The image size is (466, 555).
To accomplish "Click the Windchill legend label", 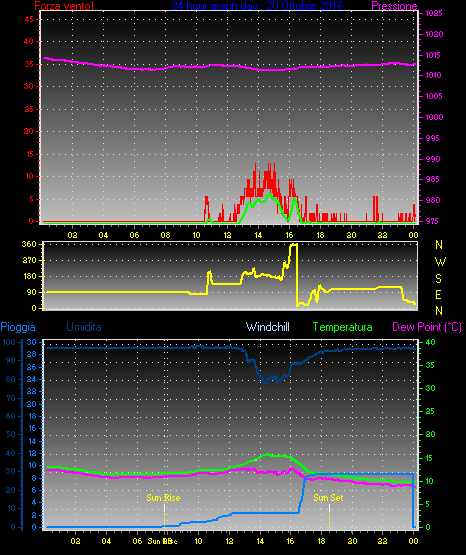I will tap(268, 327).
